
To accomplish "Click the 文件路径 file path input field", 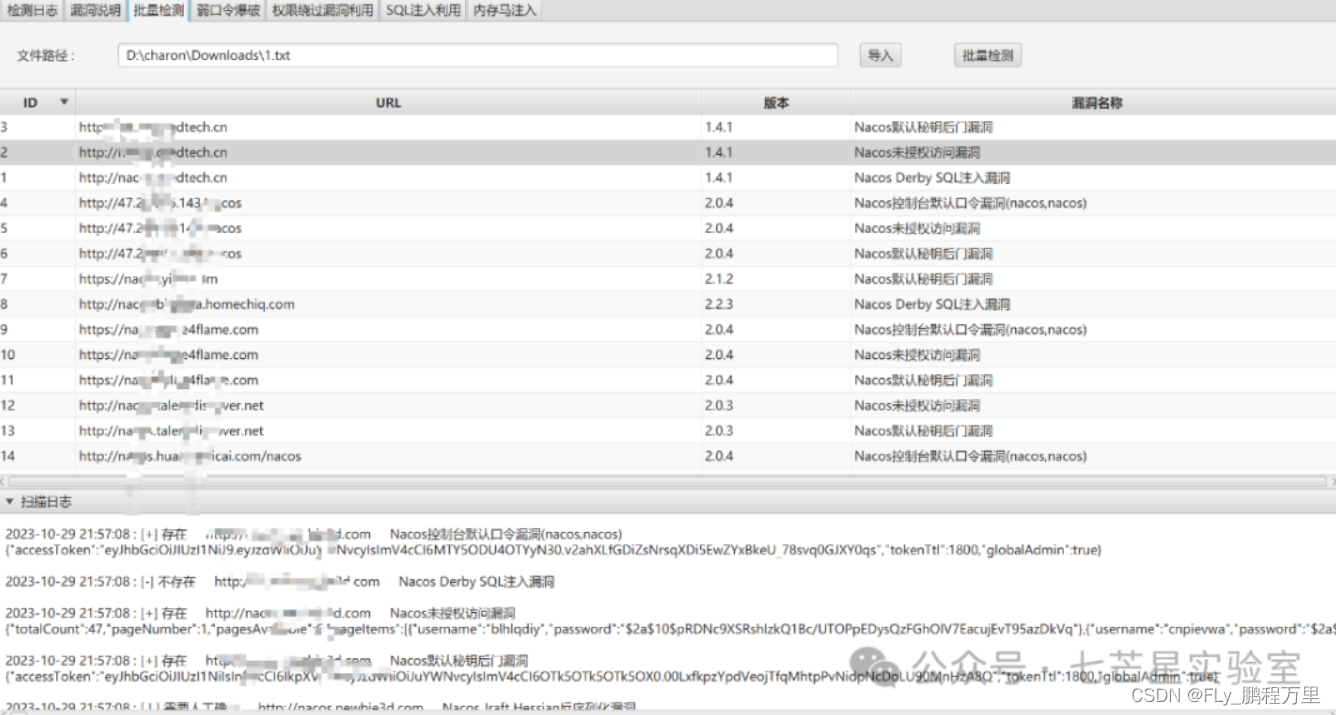I will (478, 56).
